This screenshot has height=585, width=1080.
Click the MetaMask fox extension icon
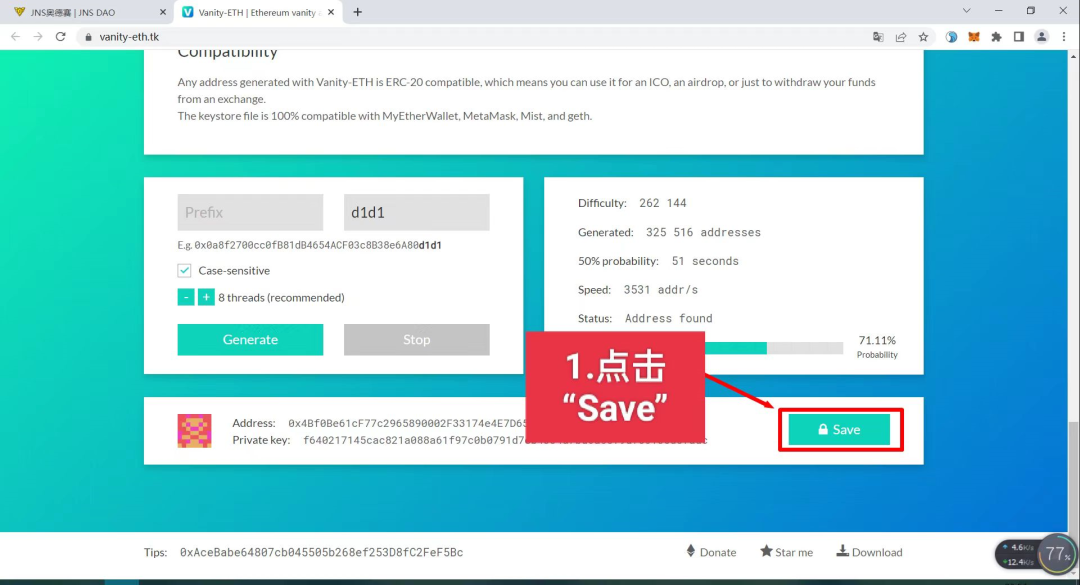973,37
